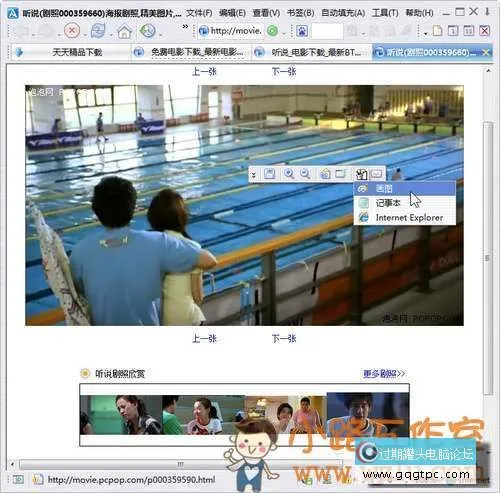Open the History clock toolbar icon
The width and height of the screenshot is (500, 493).
(148, 31)
